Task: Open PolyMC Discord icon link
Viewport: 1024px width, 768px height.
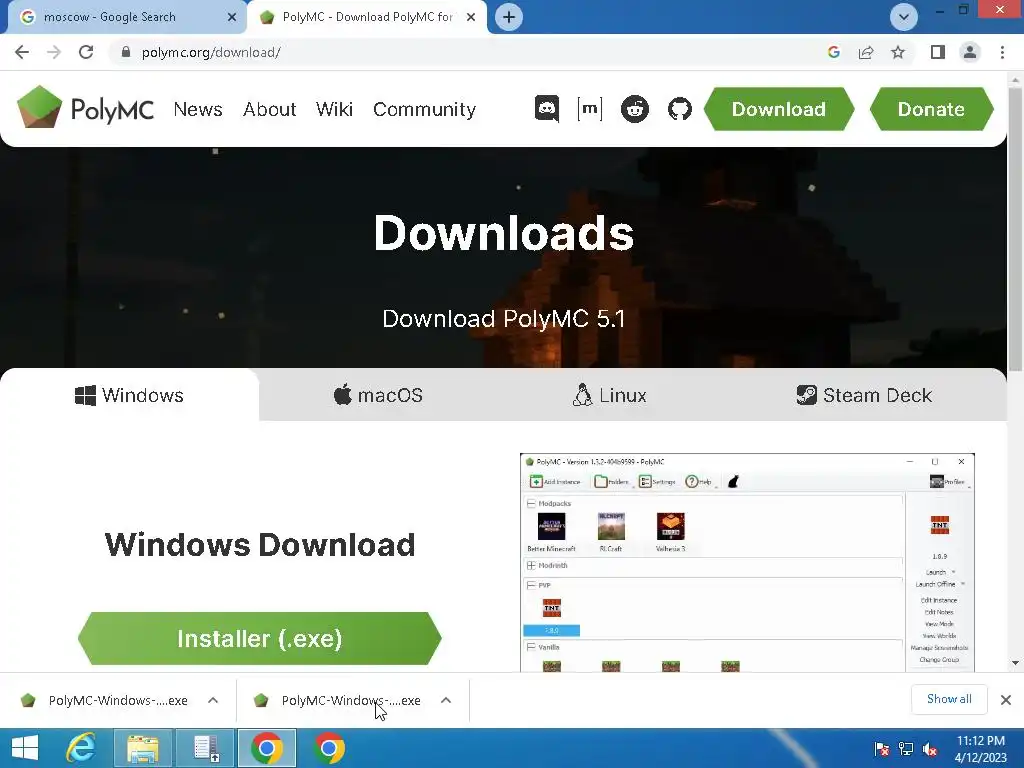Action: [547, 109]
